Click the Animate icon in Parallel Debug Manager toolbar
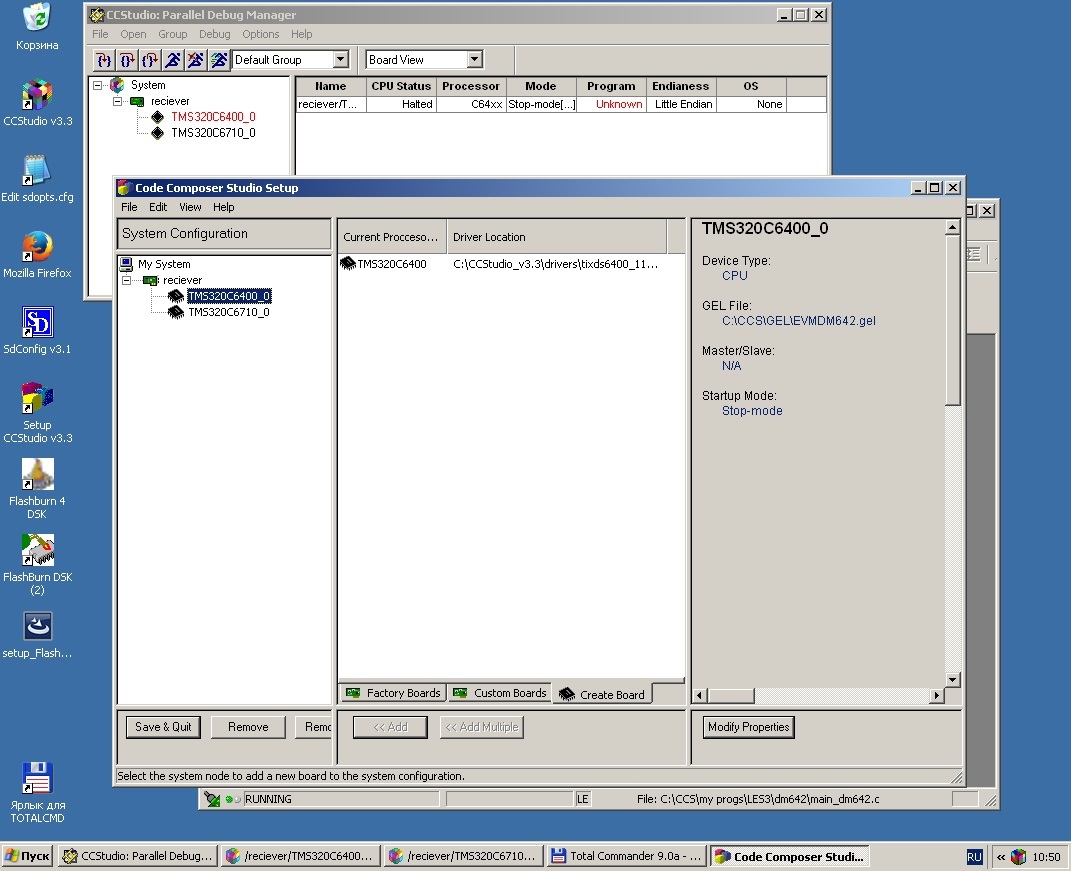The image size is (1071, 871). (219, 60)
